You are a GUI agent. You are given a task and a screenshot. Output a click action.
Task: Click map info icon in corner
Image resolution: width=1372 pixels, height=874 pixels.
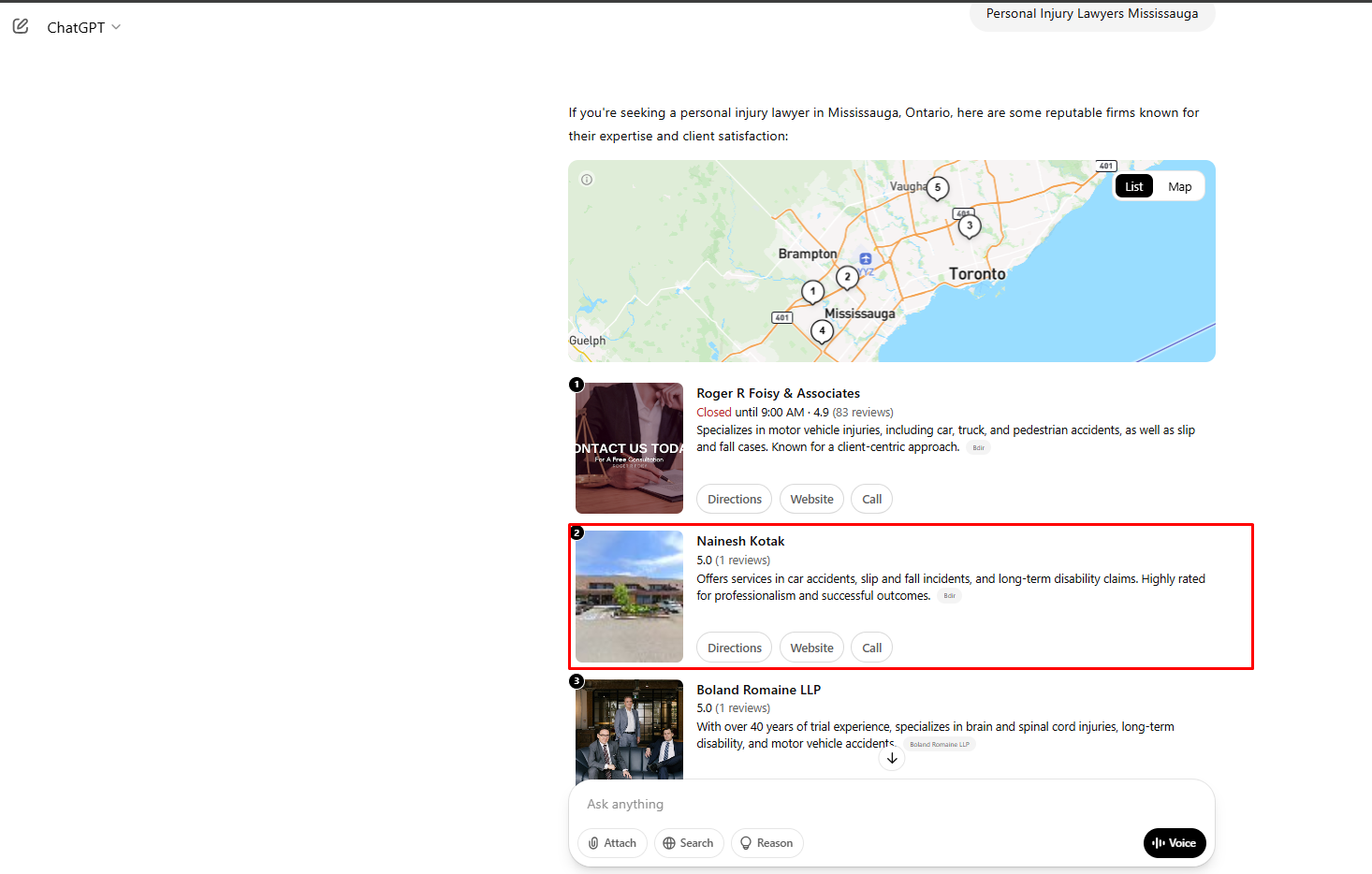[587, 180]
